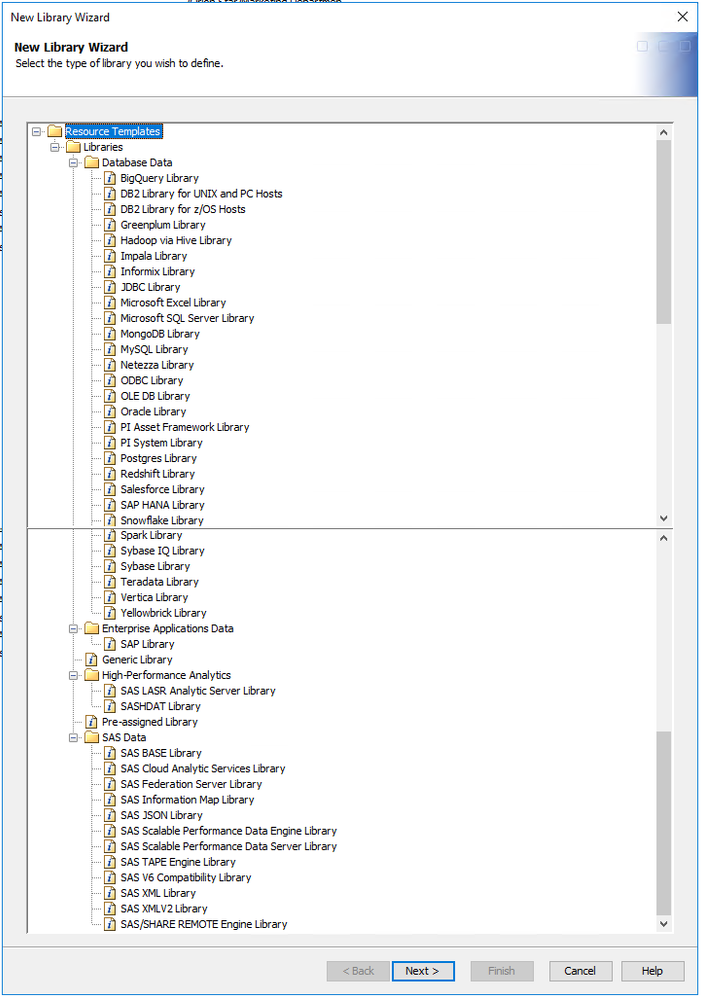Click the JDBC Library template icon
This screenshot has width=702, height=999.
coord(110,287)
